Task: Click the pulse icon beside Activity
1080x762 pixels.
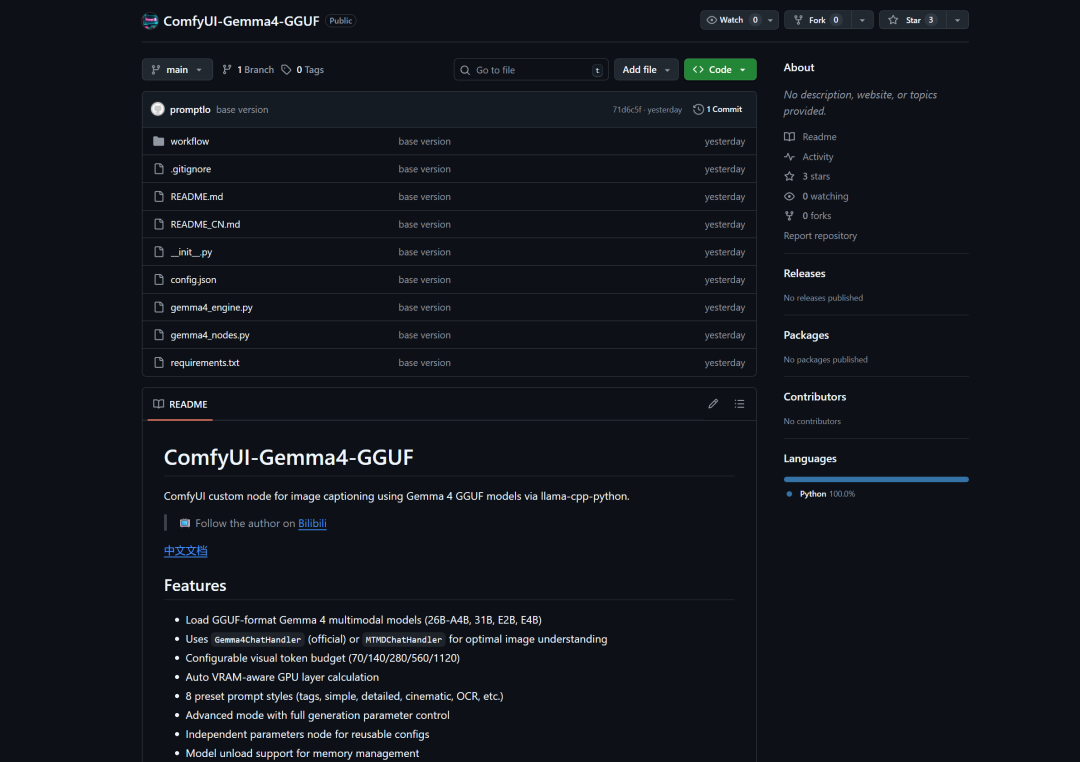Action: 789,156
